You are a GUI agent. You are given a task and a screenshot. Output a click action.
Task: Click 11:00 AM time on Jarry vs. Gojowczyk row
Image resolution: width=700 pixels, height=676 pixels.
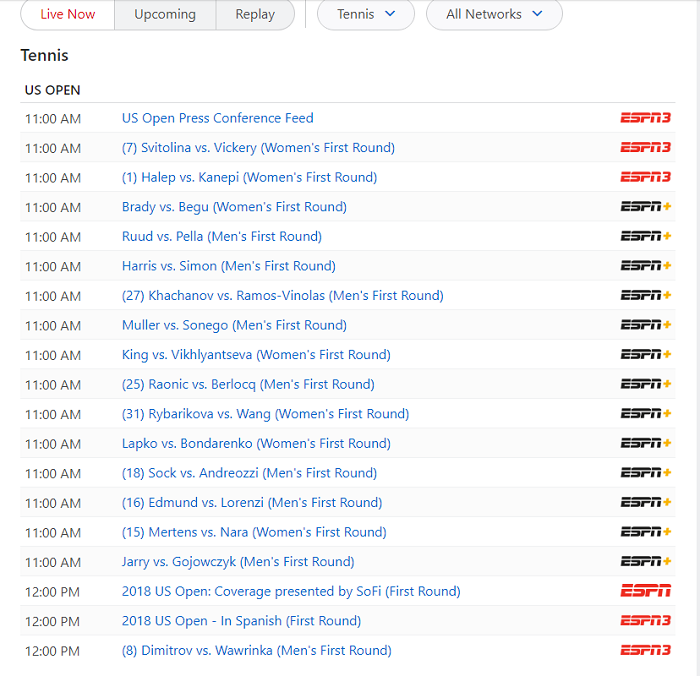pos(53,563)
